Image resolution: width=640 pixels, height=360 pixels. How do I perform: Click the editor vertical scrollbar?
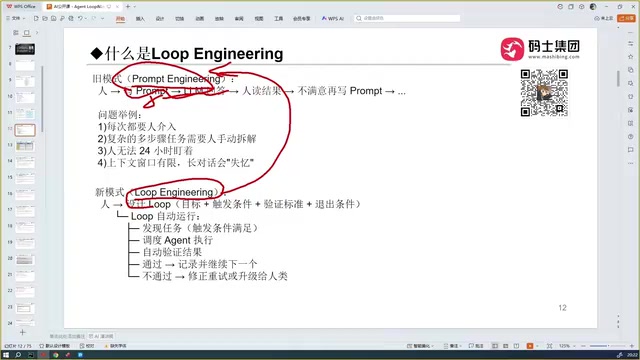[x=618, y=78]
